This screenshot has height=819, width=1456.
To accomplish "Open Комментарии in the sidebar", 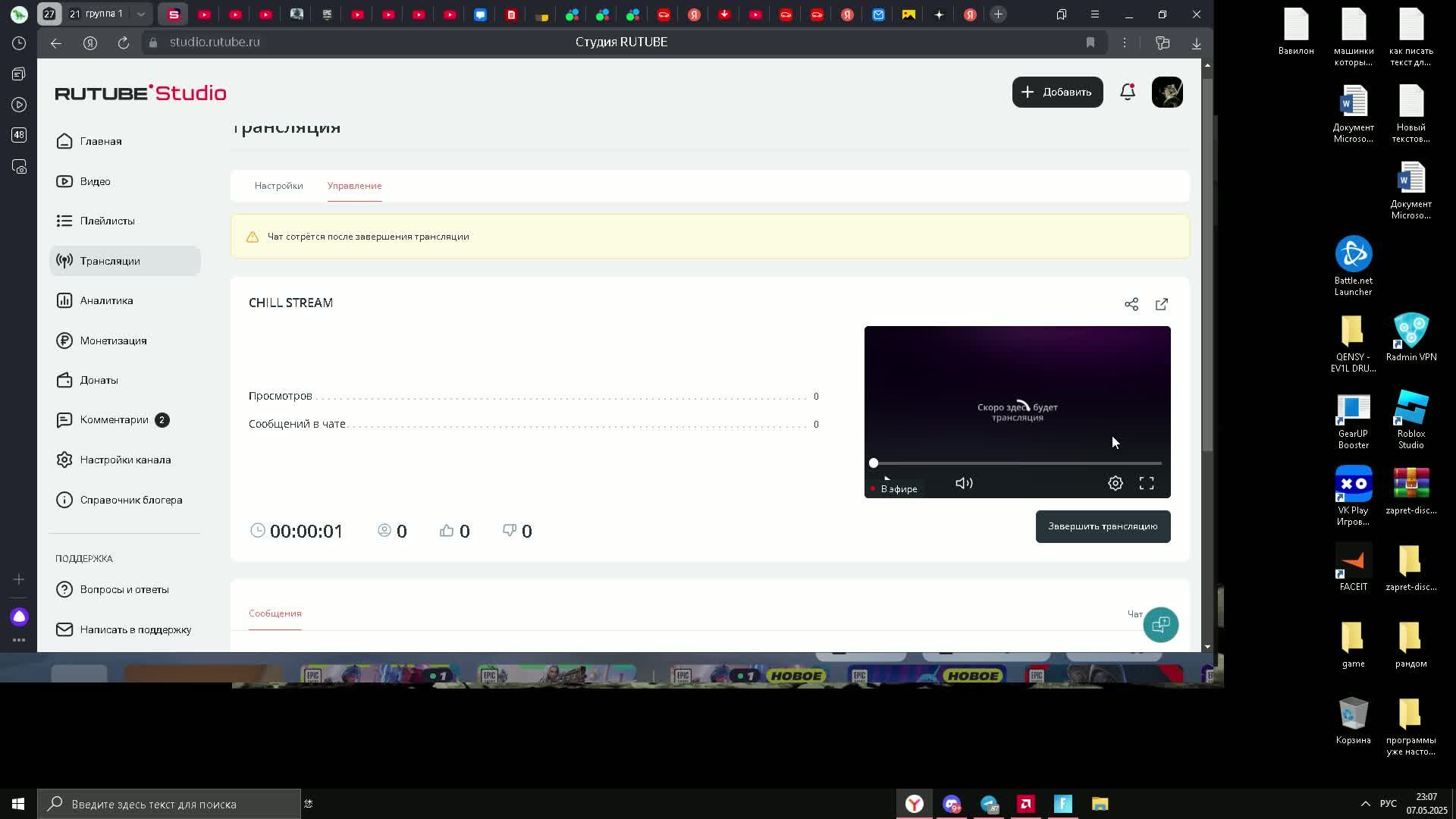I will tap(114, 420).
